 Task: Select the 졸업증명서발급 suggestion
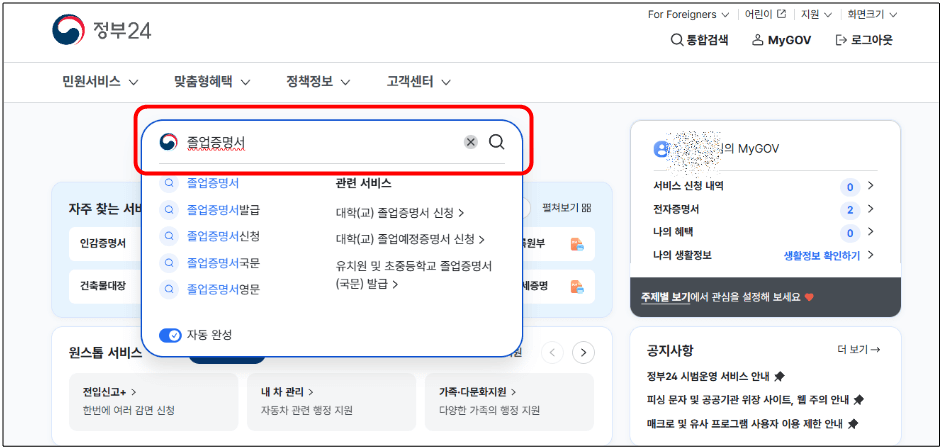pyautogui.click(x=223, y=209)
